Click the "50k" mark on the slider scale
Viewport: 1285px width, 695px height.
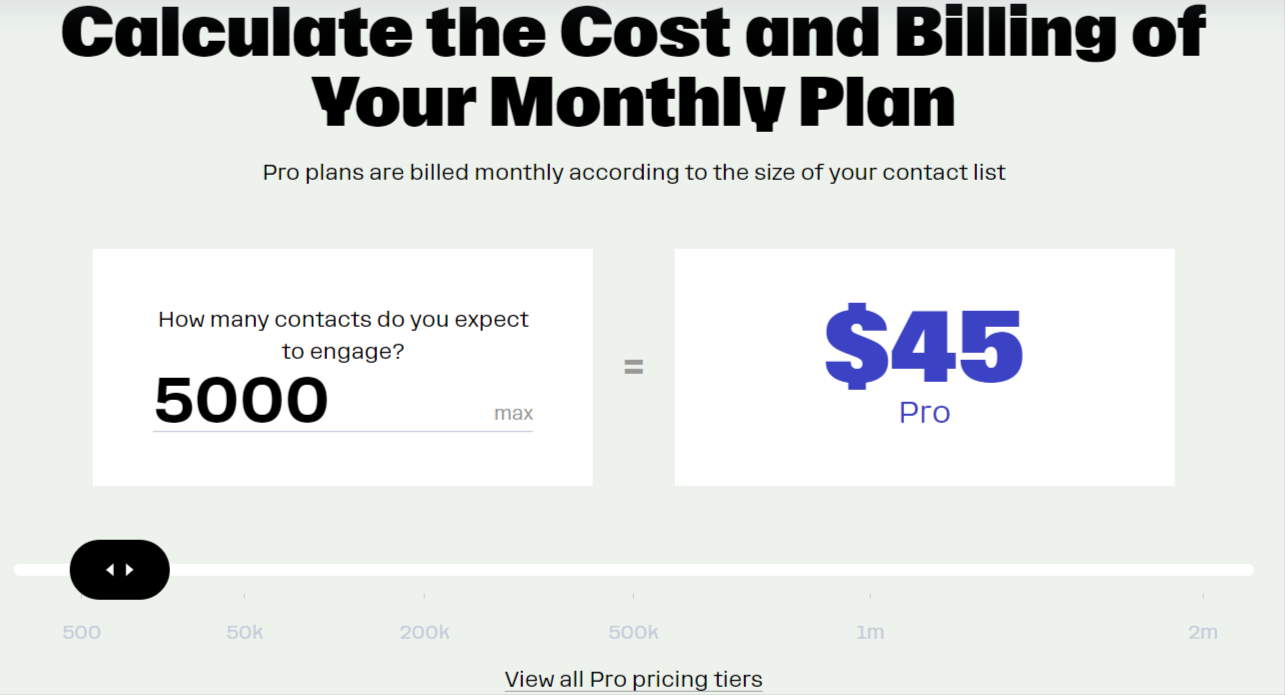244,632
